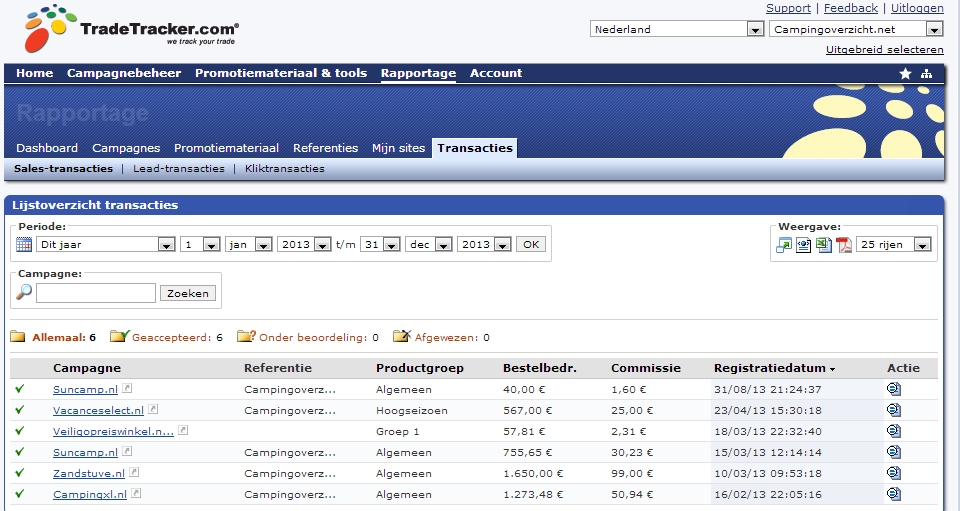This screenshot has height=511, width=960.
Task: Open Promotiemateriaal & tools menu
Action: (281, 73)
